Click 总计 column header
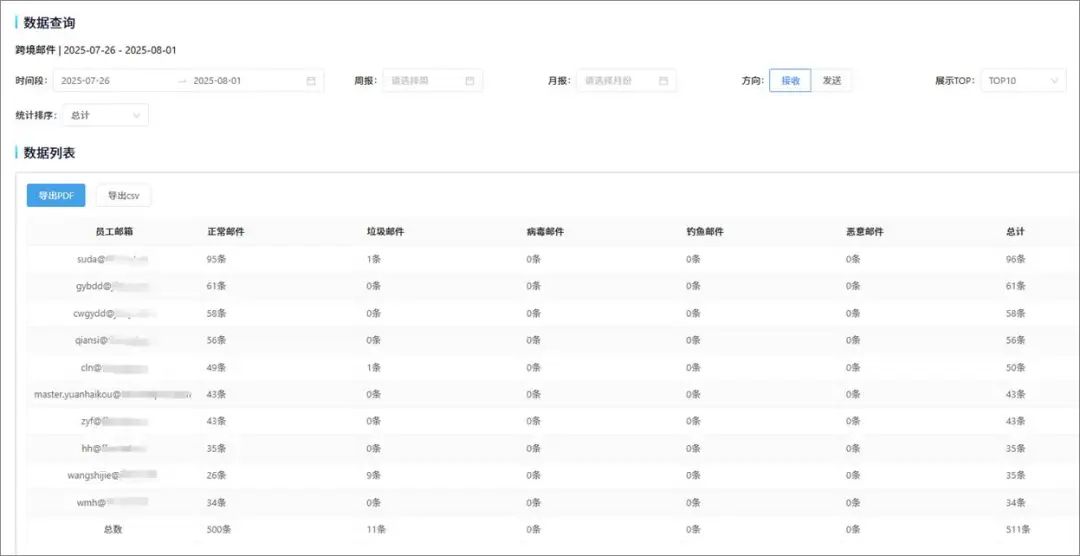The image size is (1080, 556). coord(1015,232)
